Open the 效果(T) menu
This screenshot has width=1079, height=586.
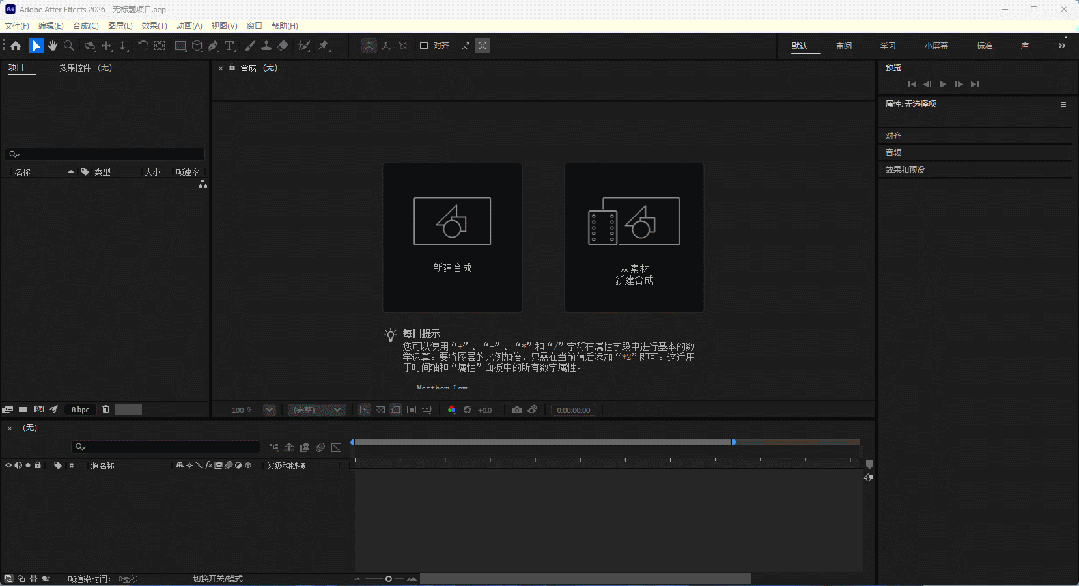pyautogui.click(x=154, y=25)
